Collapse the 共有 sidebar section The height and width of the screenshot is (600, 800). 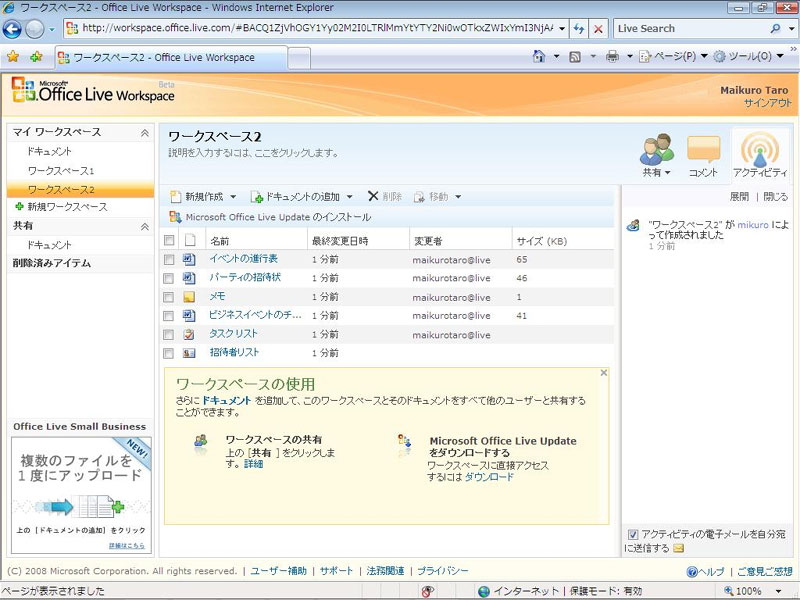pos(145,227)
